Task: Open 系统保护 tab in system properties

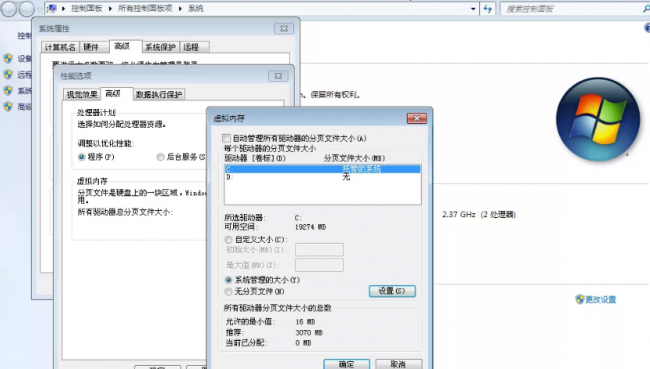Action: 160,47
